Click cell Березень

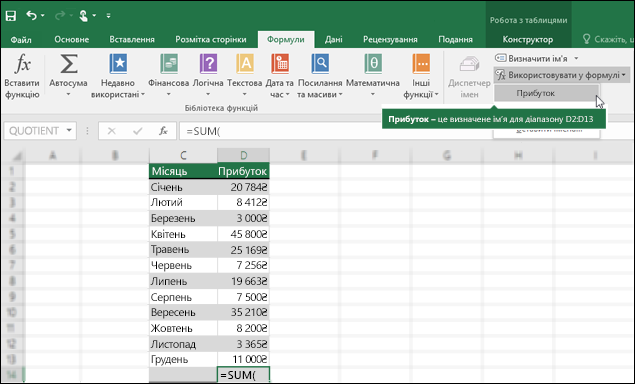point(183,218)
